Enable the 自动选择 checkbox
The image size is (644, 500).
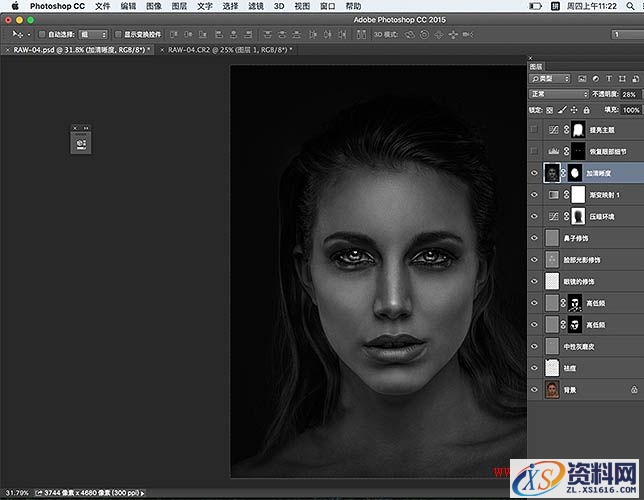41,34
